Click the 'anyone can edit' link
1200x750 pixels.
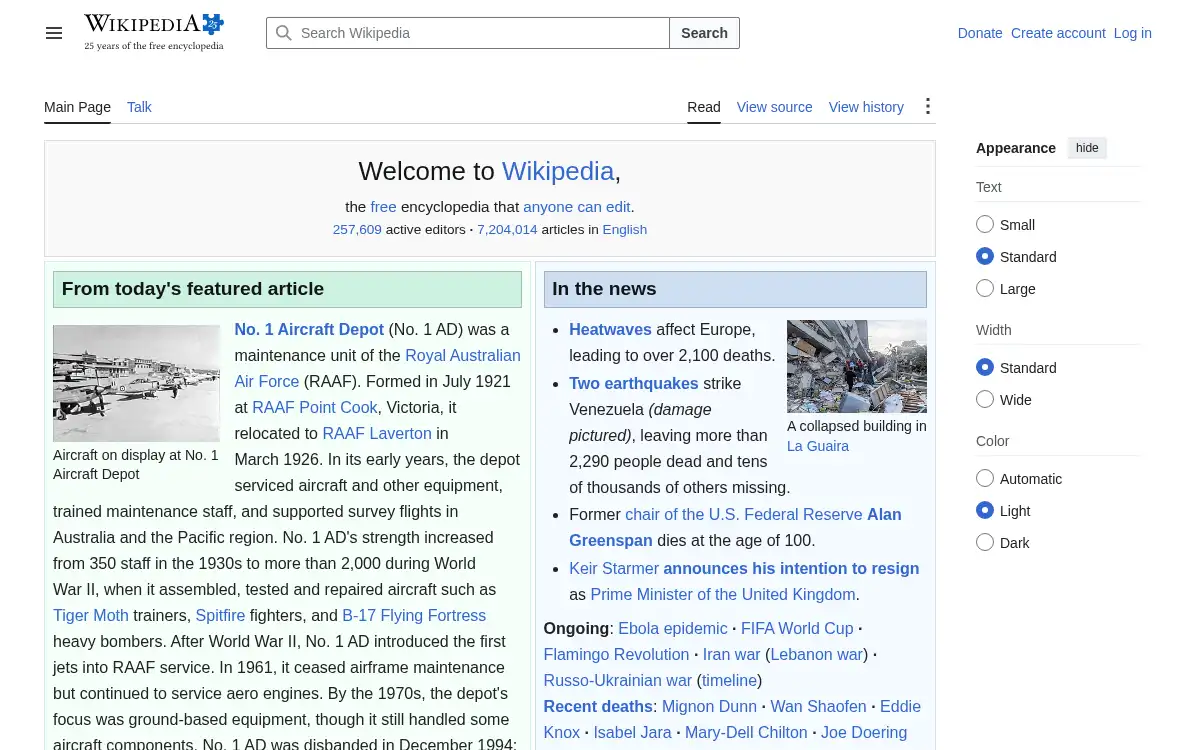(x=577, y=207)
